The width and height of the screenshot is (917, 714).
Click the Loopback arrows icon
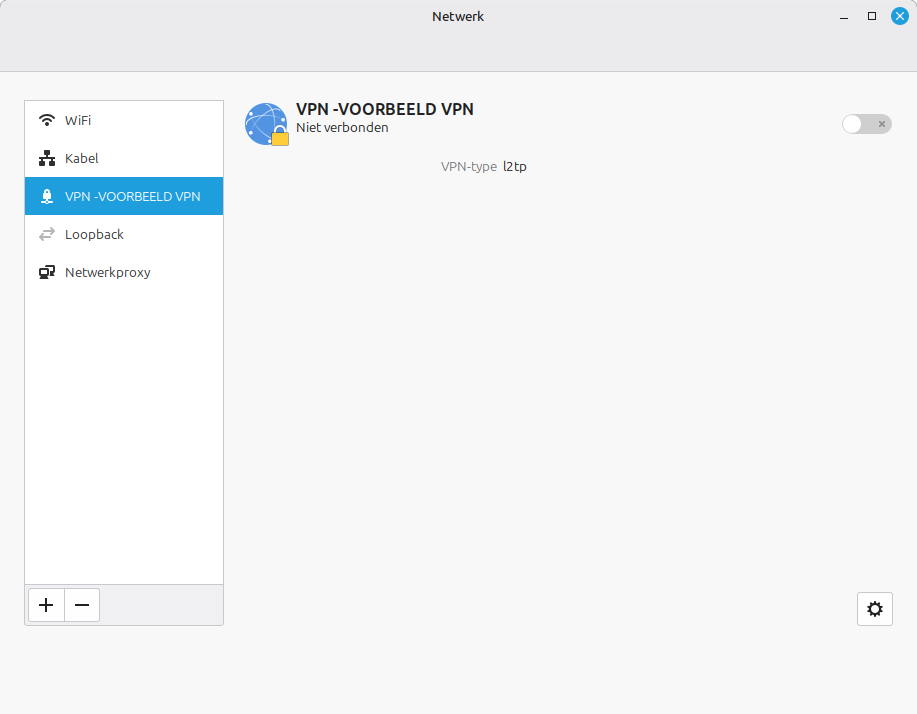point(47,234)
